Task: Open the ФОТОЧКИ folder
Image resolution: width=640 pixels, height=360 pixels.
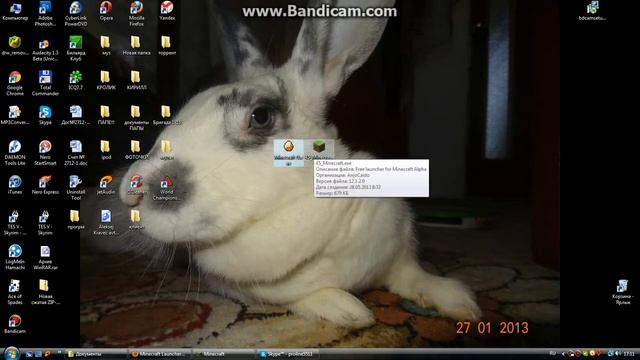Action: tap(136, 150)
